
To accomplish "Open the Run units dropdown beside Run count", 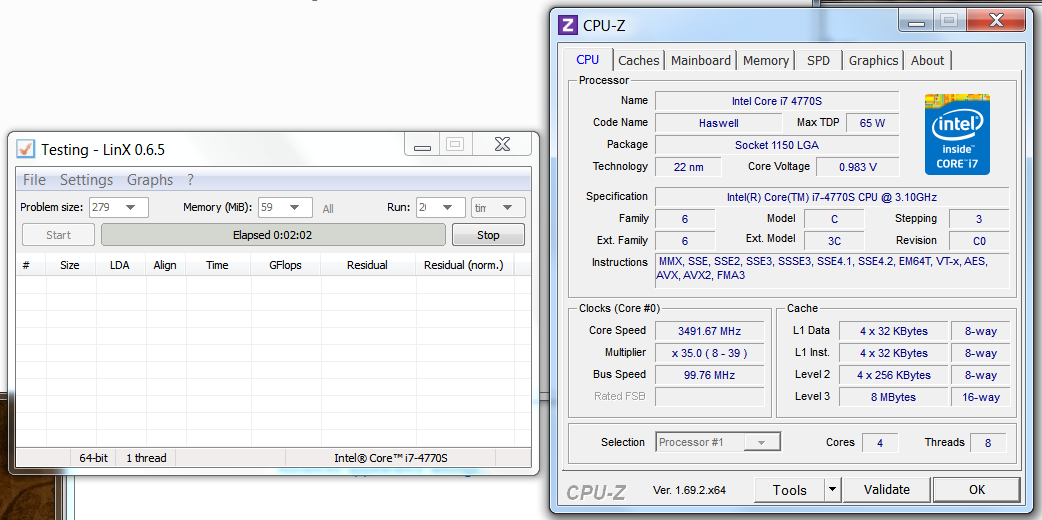I will [498, 207].
